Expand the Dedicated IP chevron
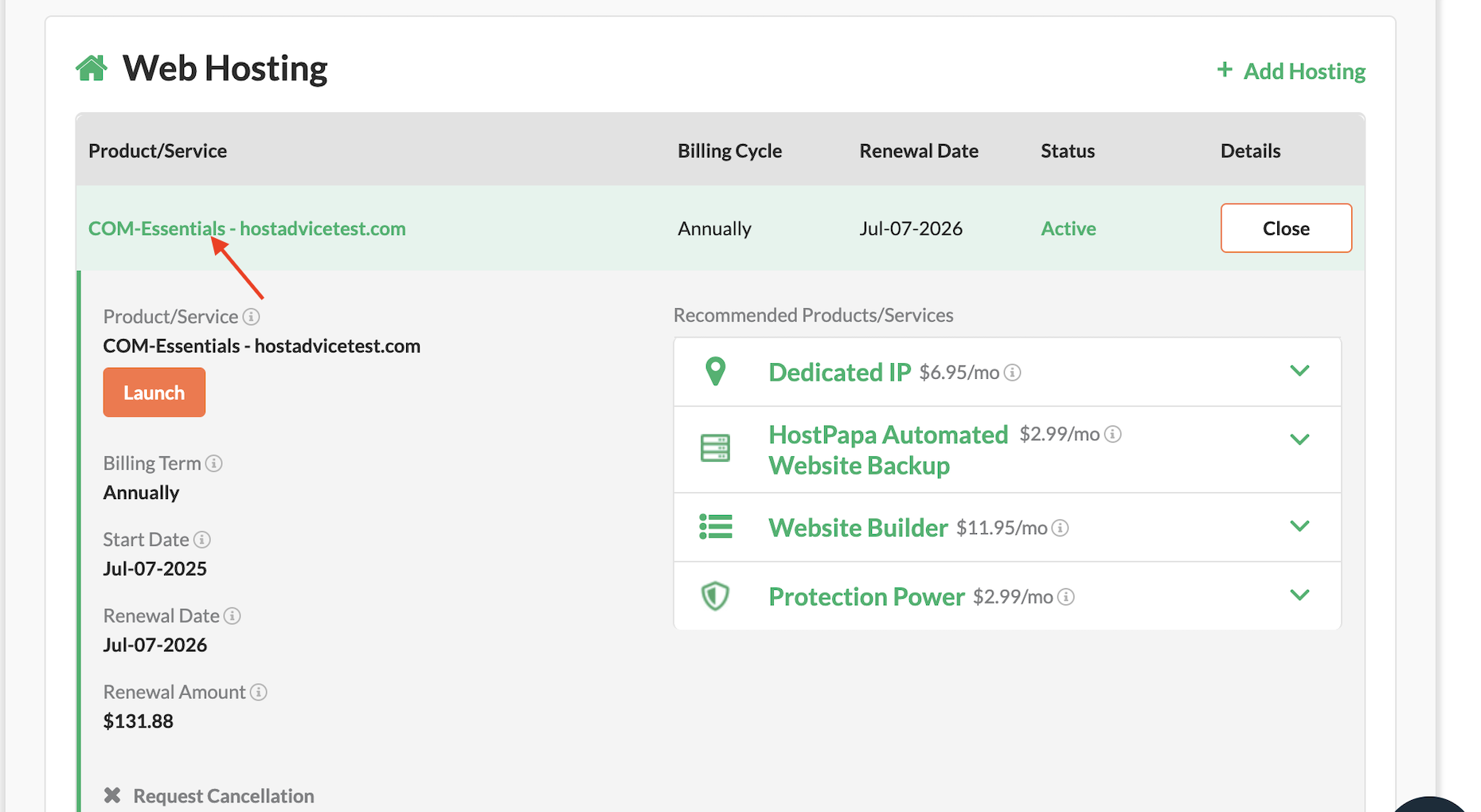The image size is (1481, 812). pos(1299,371)
